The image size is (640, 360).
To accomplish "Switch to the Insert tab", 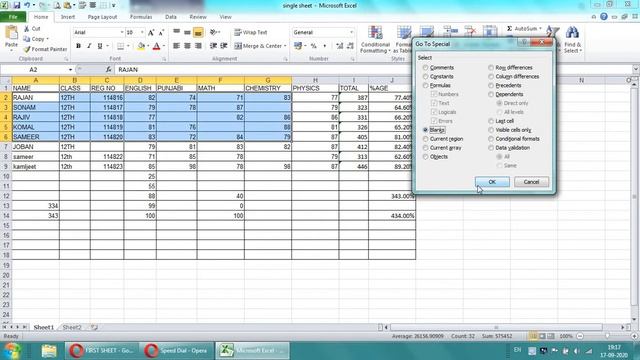I will [68, 17].
